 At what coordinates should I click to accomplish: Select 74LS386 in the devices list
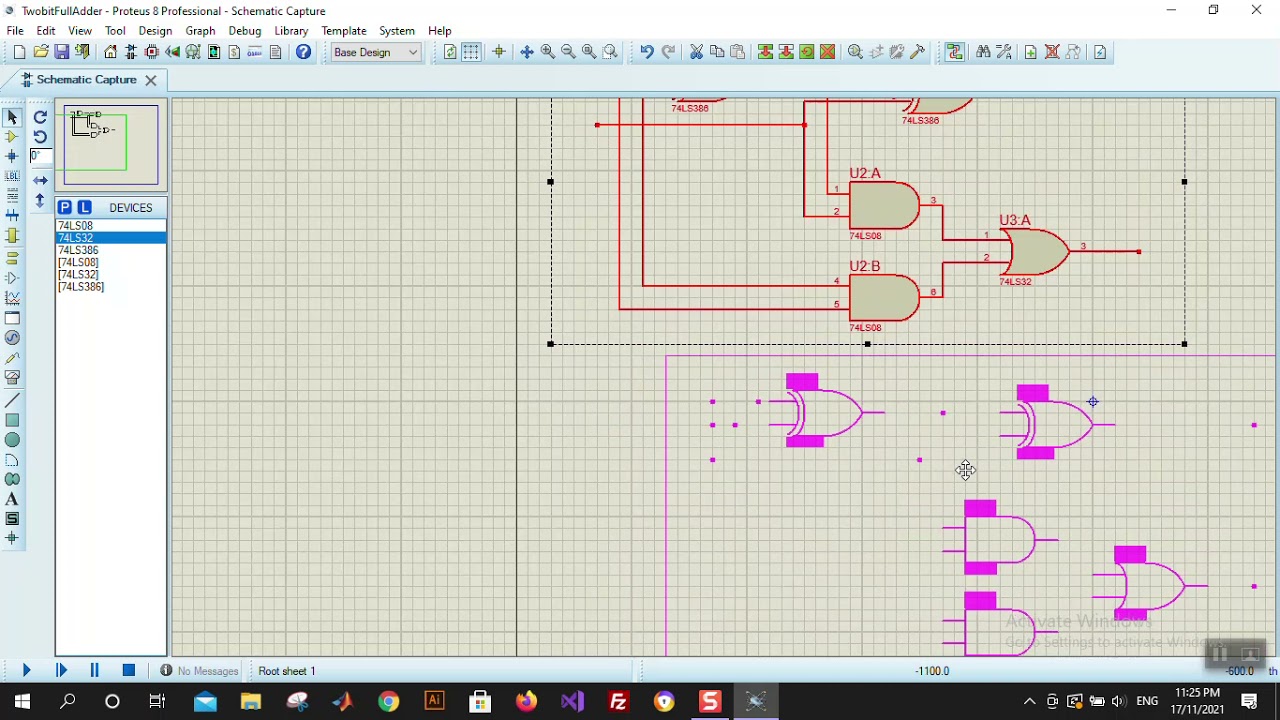coord(111,250)
